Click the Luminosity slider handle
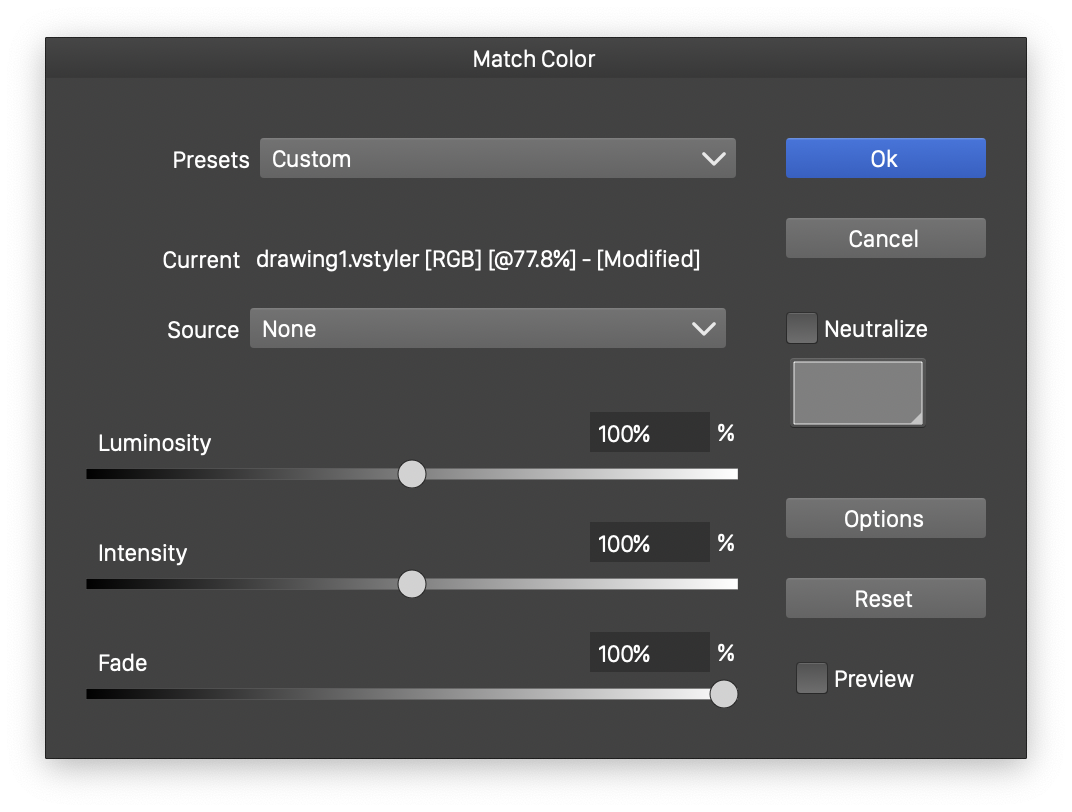The height and width of the screenshot is (812, 1072). click(x=412, y=474)
